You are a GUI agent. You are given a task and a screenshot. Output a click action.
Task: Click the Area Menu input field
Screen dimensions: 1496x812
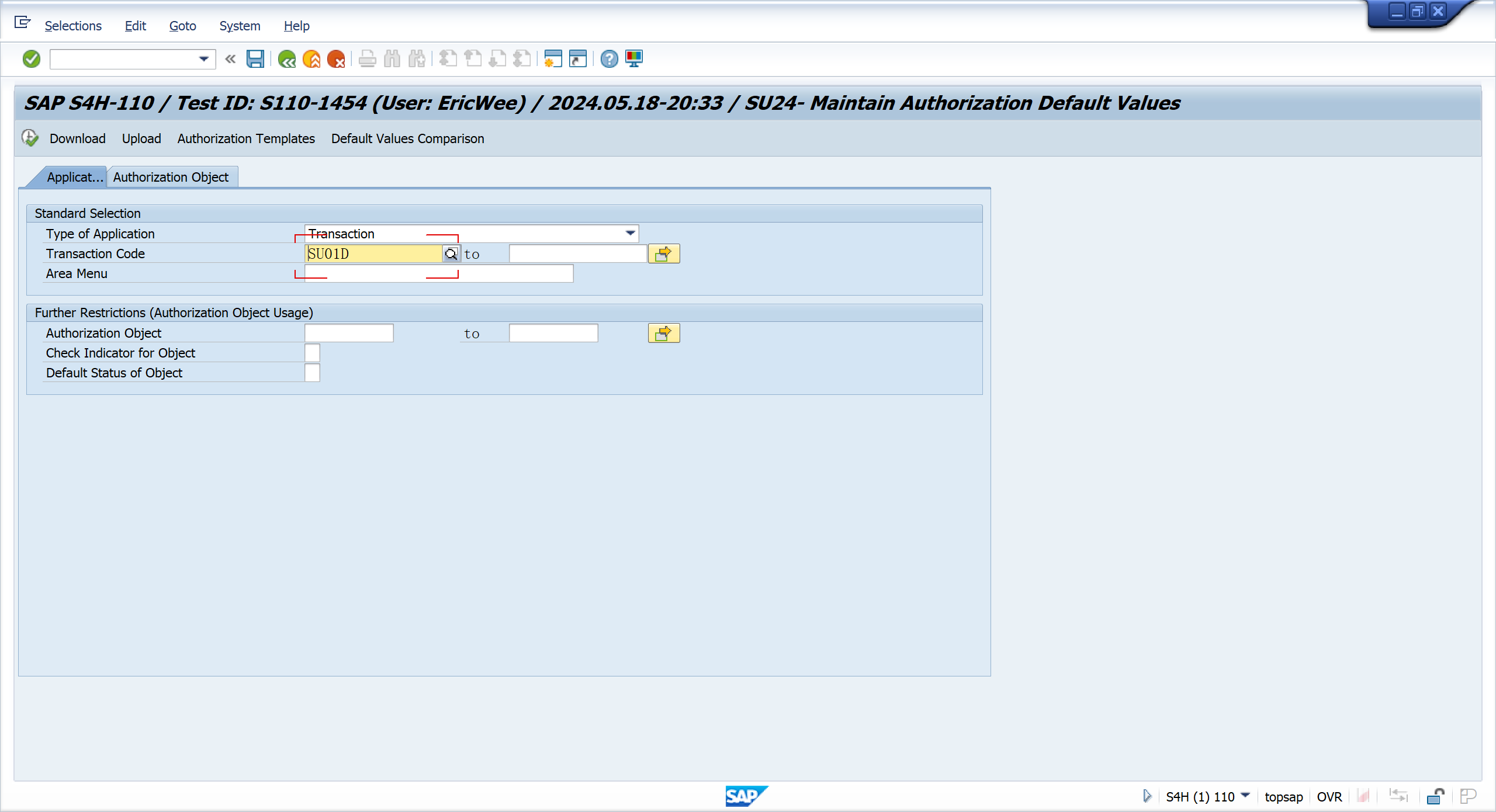[x=438, y=273]
